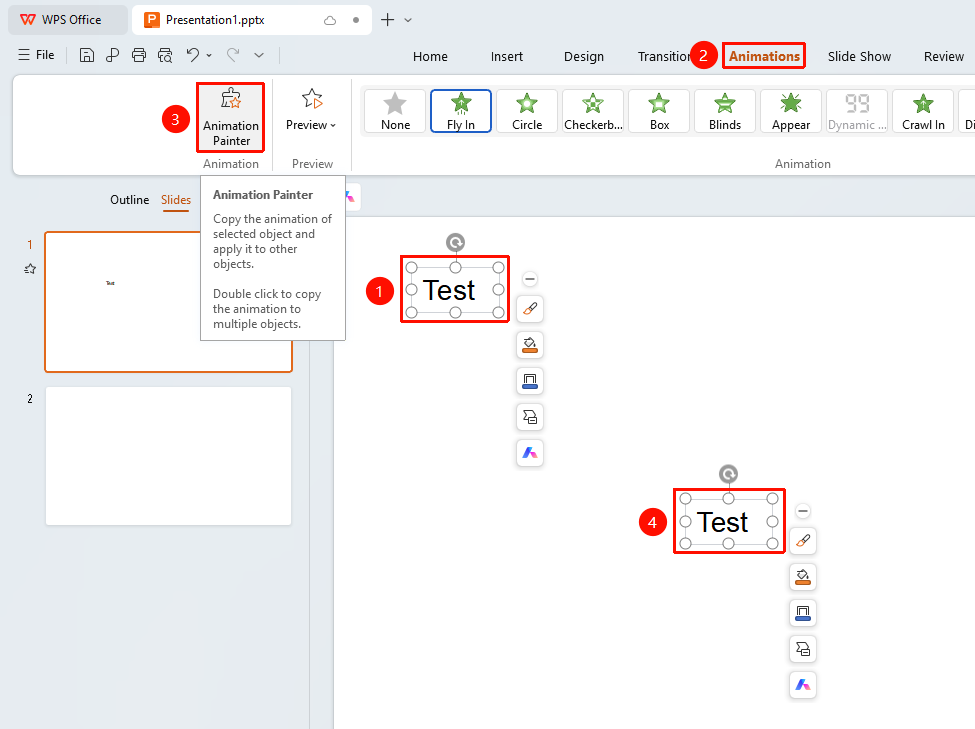The height and width of the screenshot is (729, 975).
Task: Click the brush style icon beside upper Test box
Action: point(530,309)
